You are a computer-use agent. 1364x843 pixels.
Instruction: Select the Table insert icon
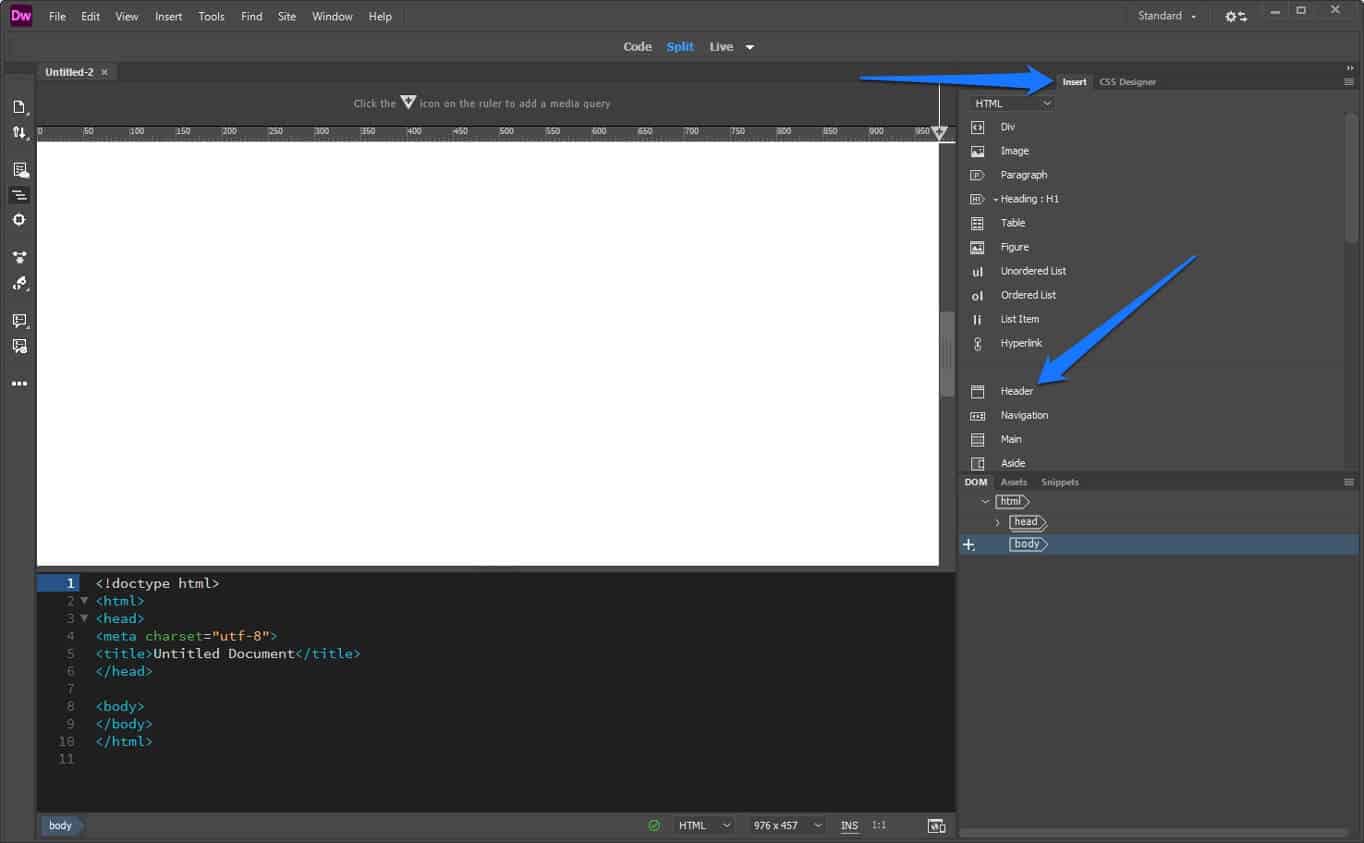(x=977, y=223)
